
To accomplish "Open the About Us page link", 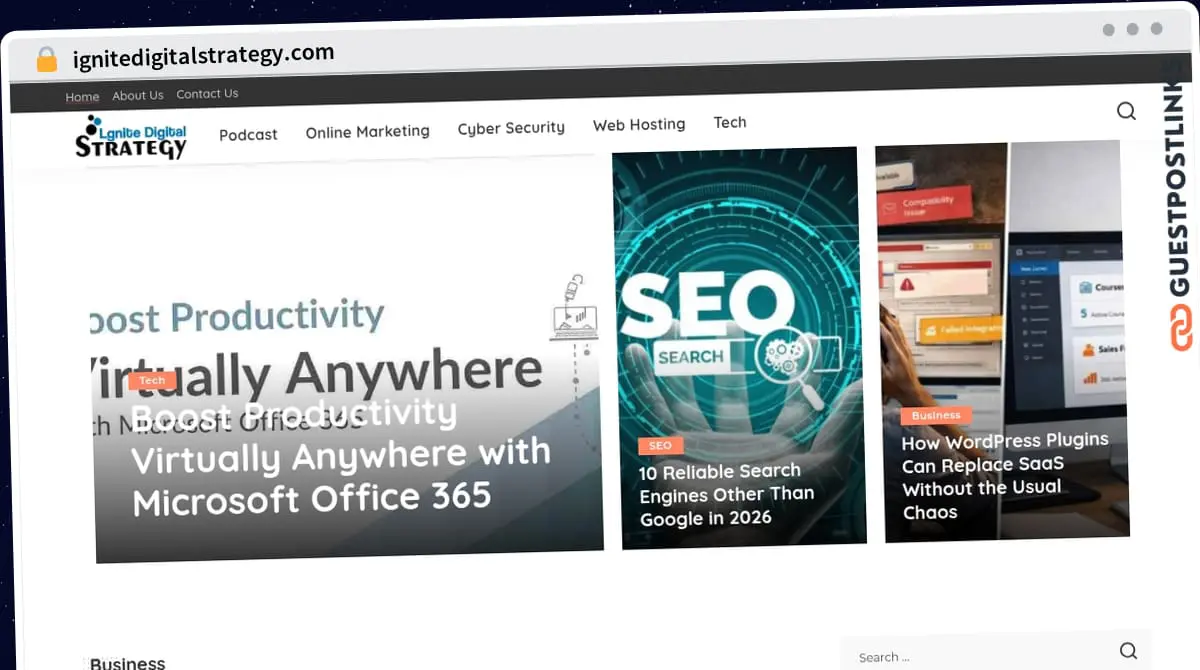I will tap(137, 95).
